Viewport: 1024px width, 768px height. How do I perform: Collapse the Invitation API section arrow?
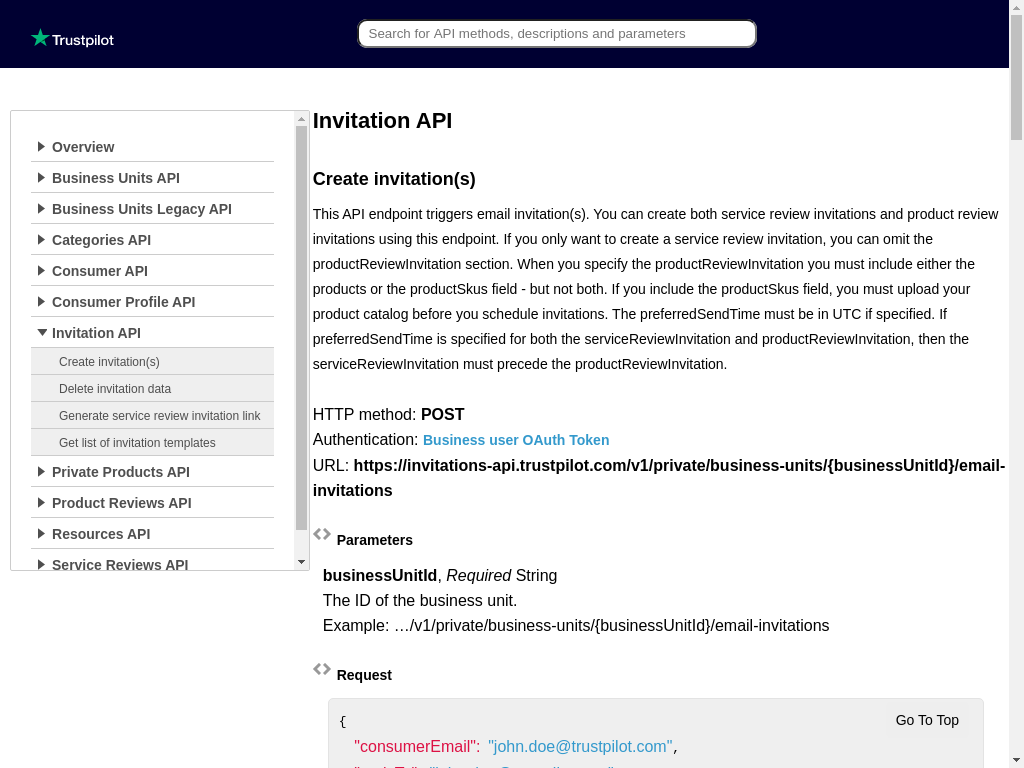point(42,333)
